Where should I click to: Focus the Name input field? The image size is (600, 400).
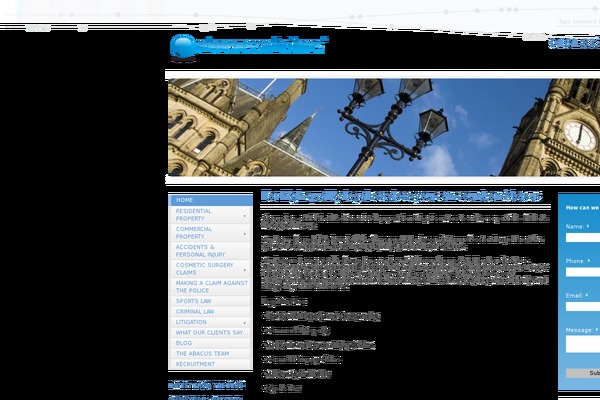[x=583, y=238]
